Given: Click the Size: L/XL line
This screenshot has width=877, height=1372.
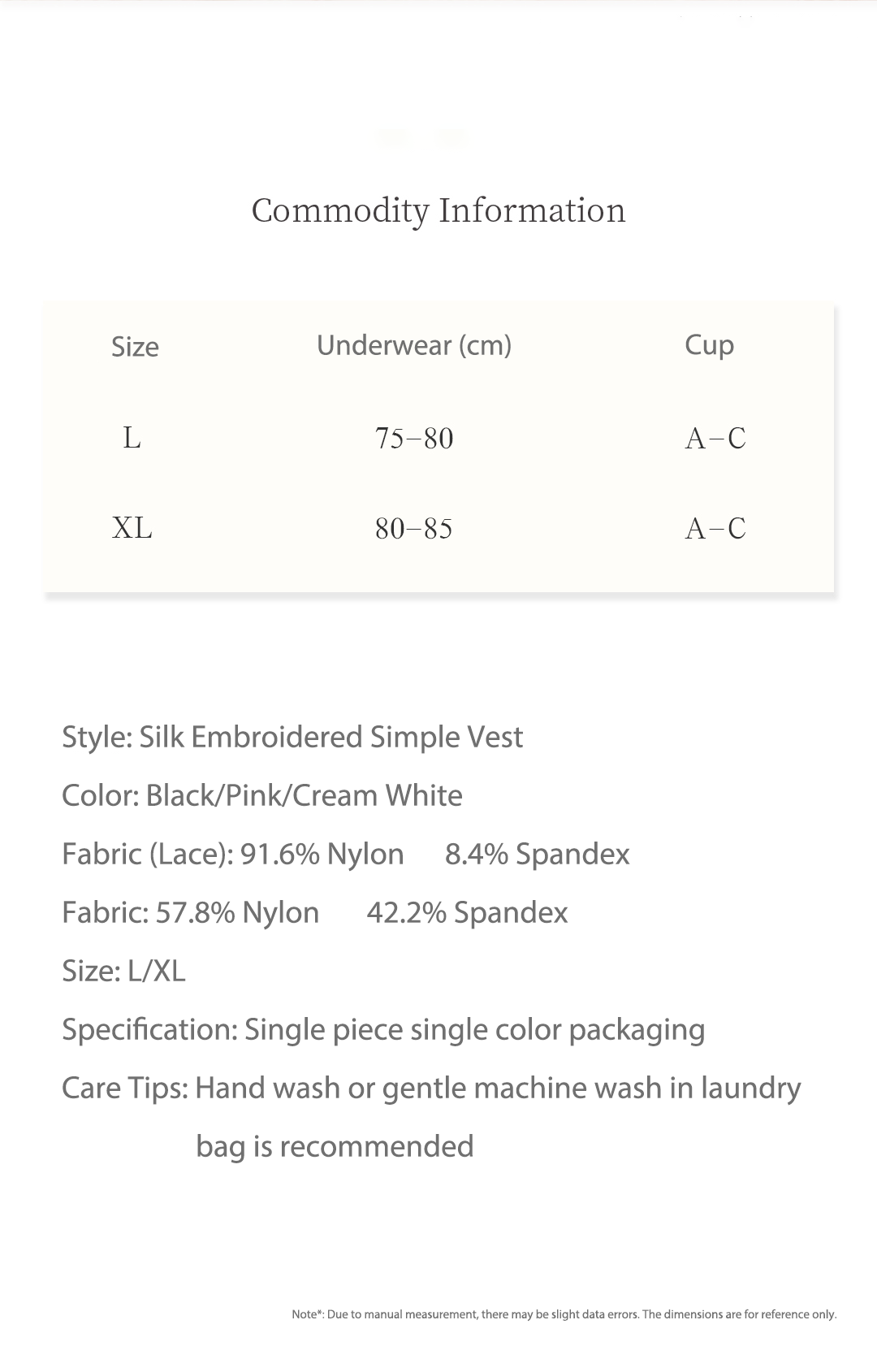Looking at the screenshot, I should [123, 971].
